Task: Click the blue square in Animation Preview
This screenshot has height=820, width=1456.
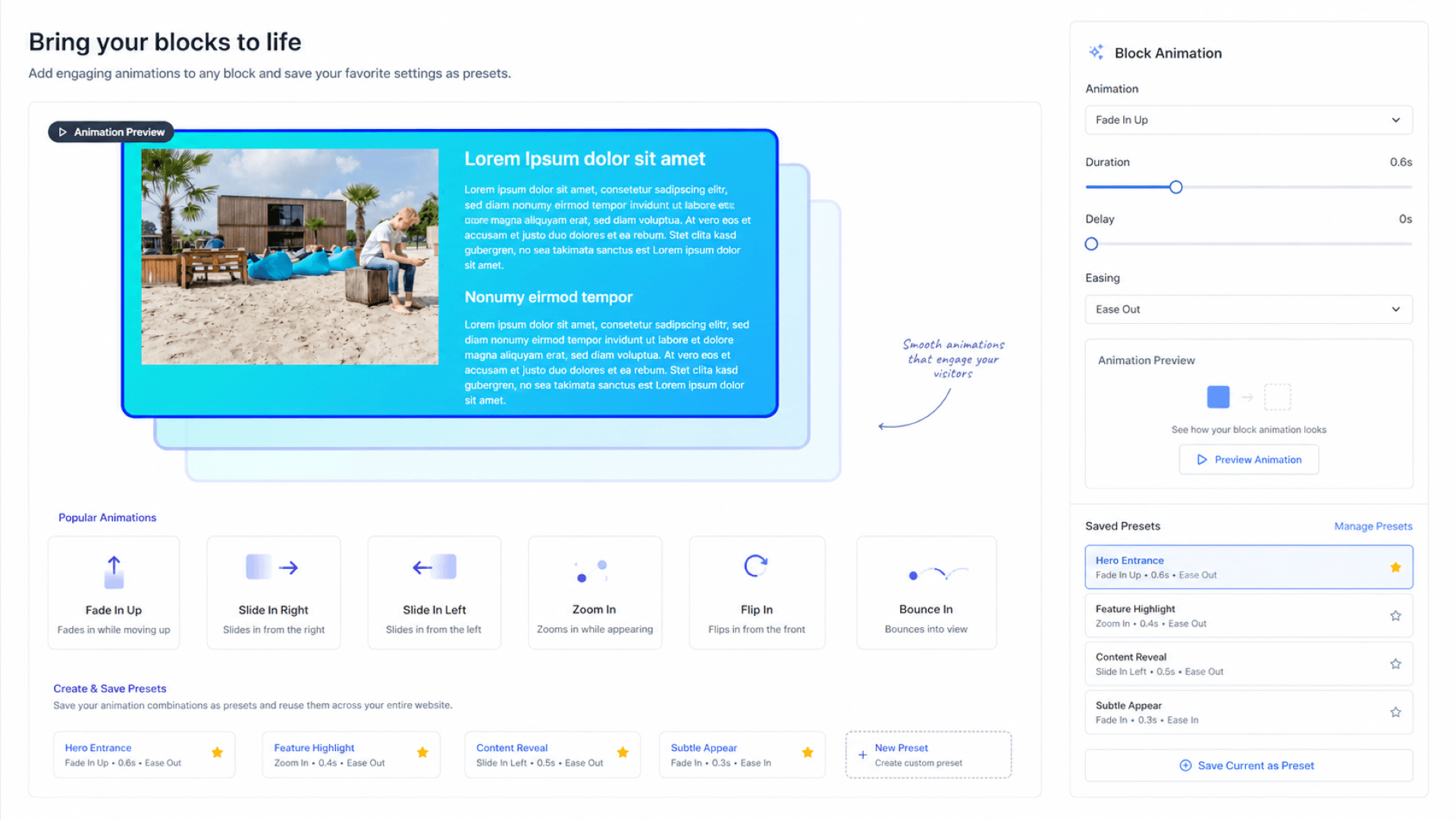Action: click(1218, 397)
